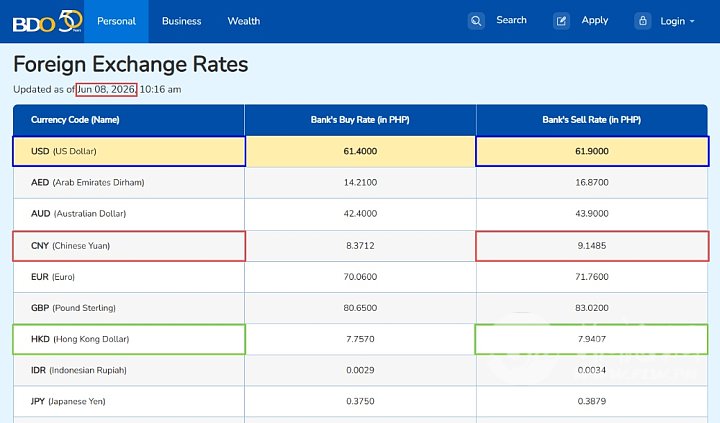
Task: Click HKD buy rate 7.7570
Action: (x=360, y=339)
